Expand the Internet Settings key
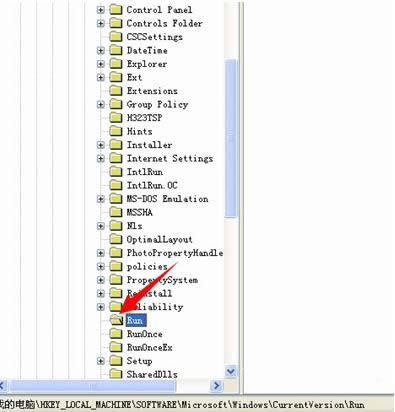Viewport: 395px width, 412px height. coord(100,158)
